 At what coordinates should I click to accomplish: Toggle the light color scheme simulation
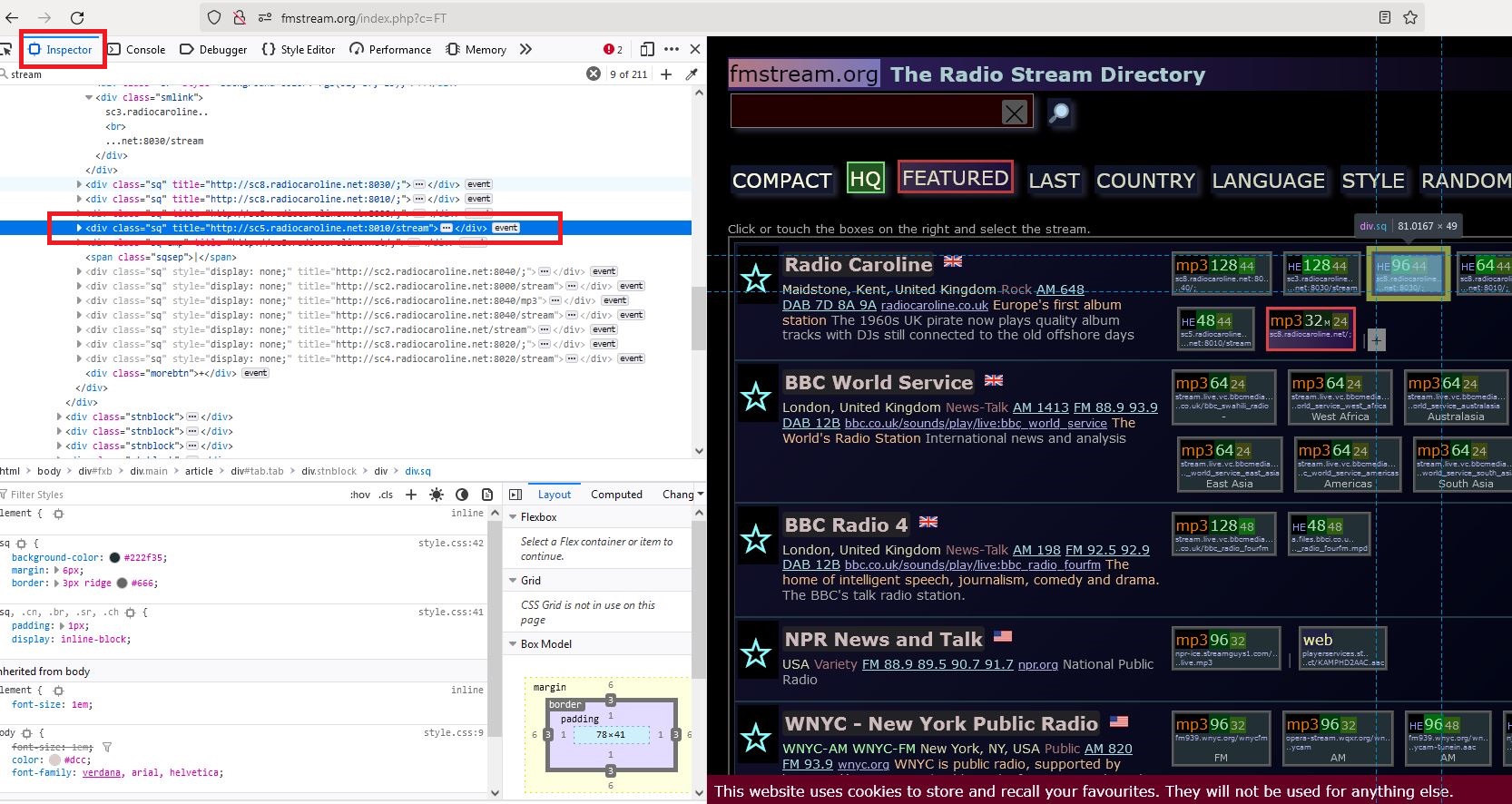pyautogui.click(x=437, y=495)
